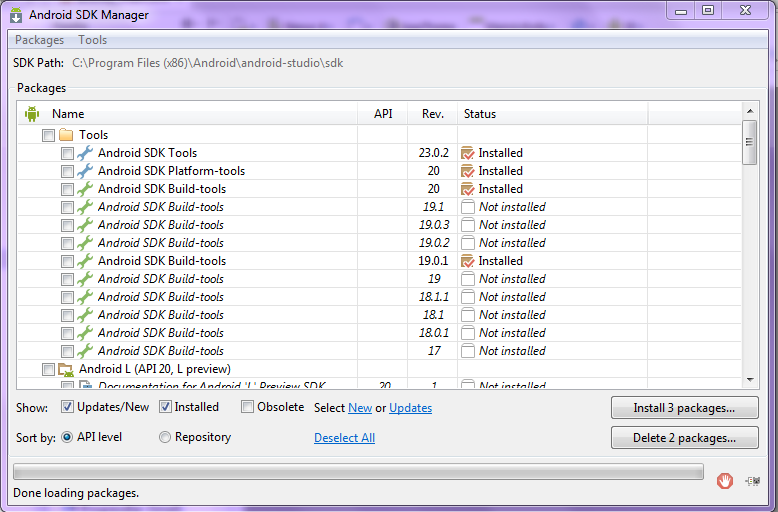Viewport: 778px width, 512px height.
Task: Open the Tools menu
Action: 92,40
